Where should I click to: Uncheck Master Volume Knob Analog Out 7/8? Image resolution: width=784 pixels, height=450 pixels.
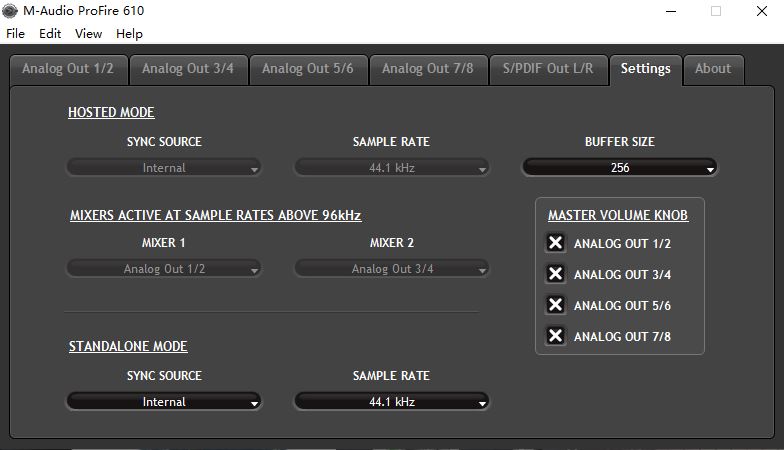tap(556, 336)
